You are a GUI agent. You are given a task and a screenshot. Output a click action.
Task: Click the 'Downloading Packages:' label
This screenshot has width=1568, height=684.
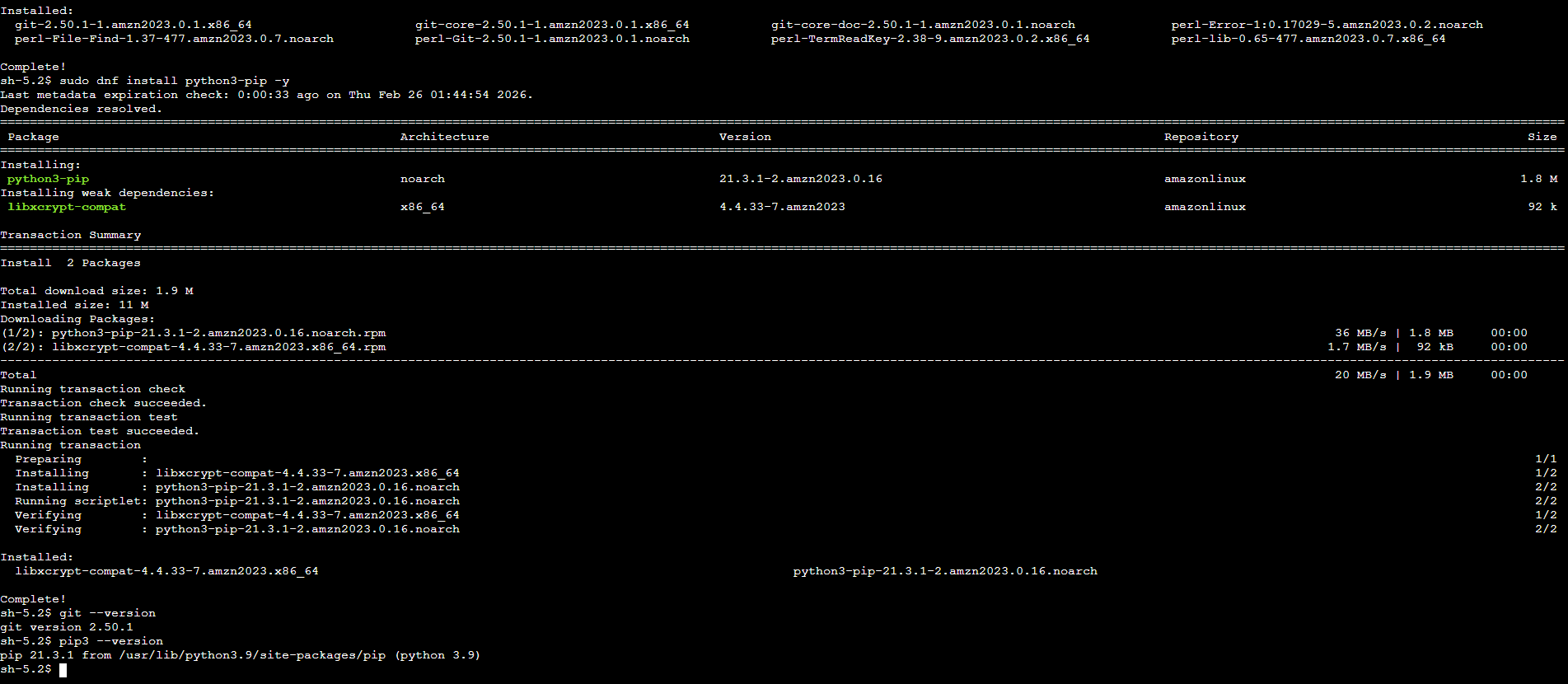point(77,319)
